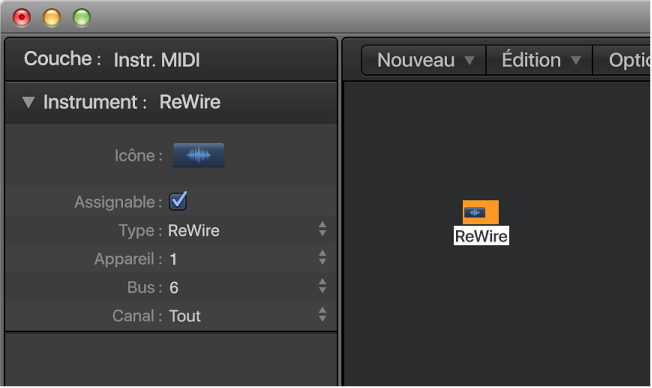The image size is (652, 388).
Task: Uncheck the Assignable checkbox
Action: coord(178,202)
